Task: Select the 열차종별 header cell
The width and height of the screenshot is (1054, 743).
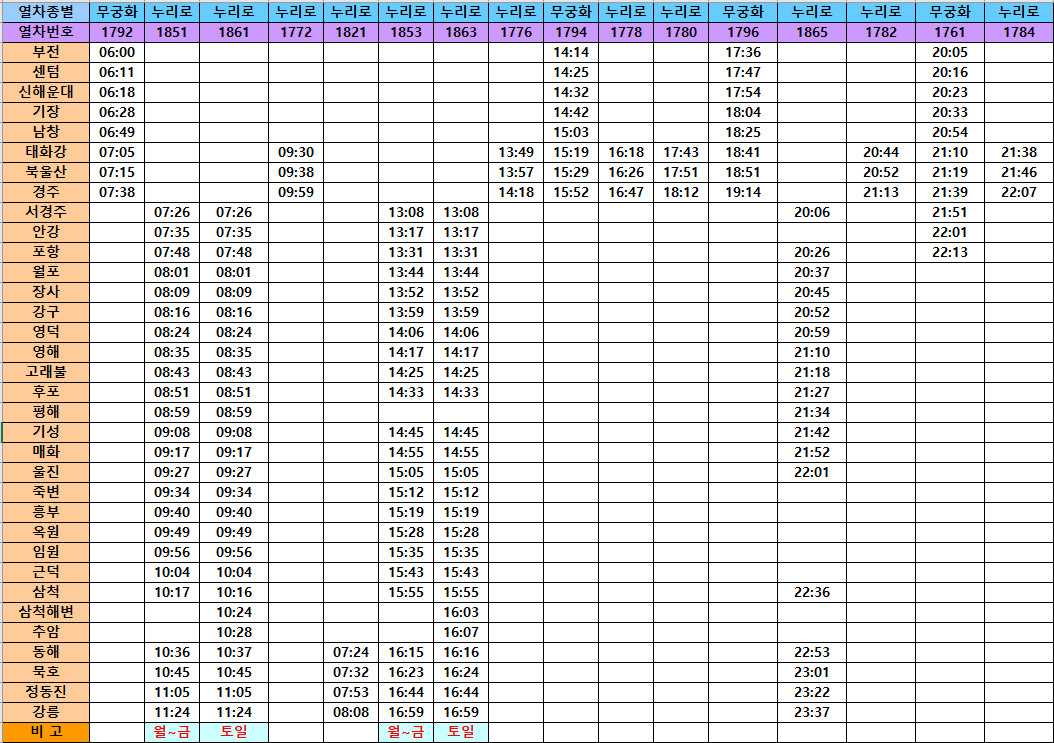Action: point(46,11)
